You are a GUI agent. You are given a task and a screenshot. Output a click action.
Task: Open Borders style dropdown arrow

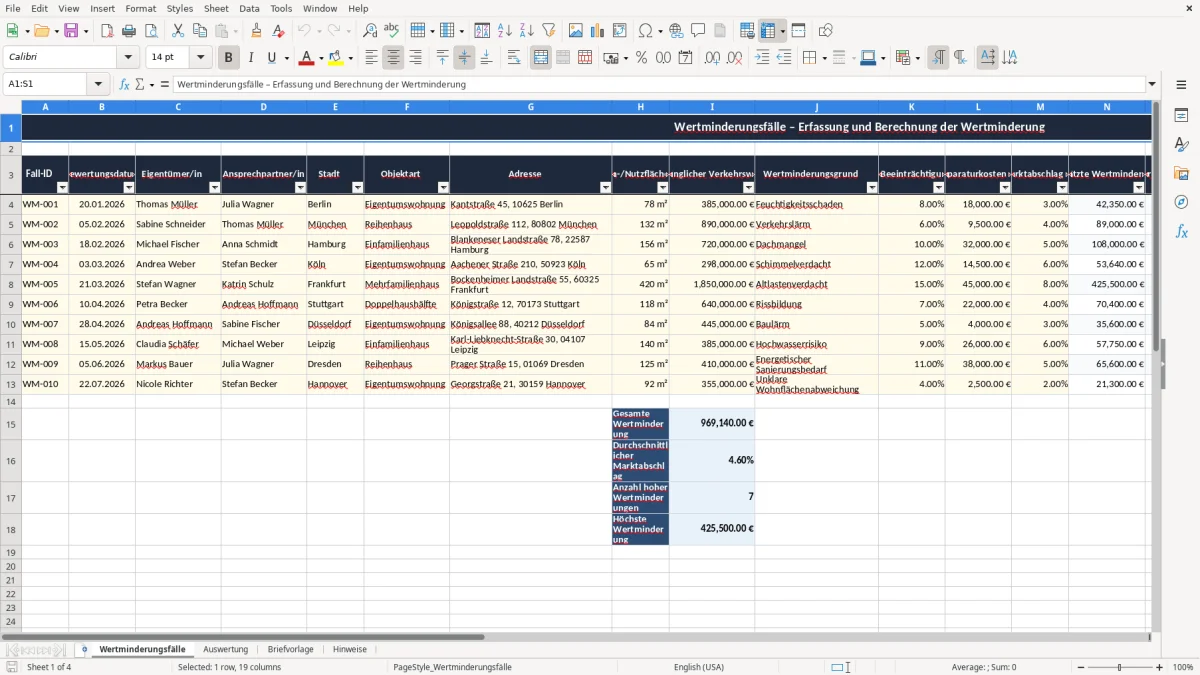(824, 58)
